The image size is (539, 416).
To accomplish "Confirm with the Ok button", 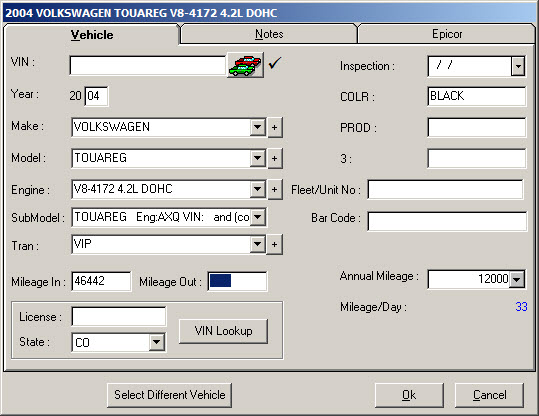I will pyautogui.click(x=409, y=395).
